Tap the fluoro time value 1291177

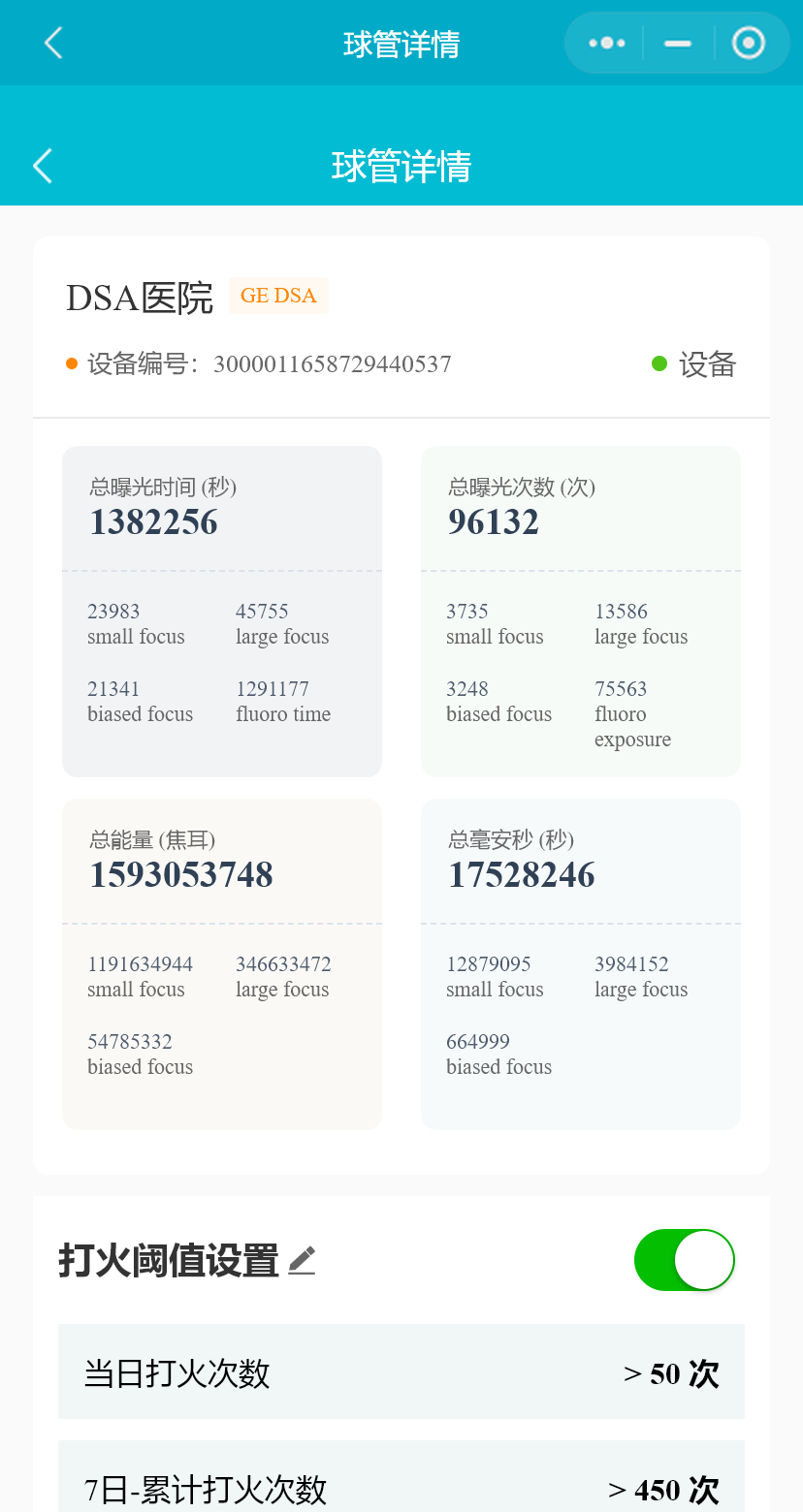coord(273,689)
